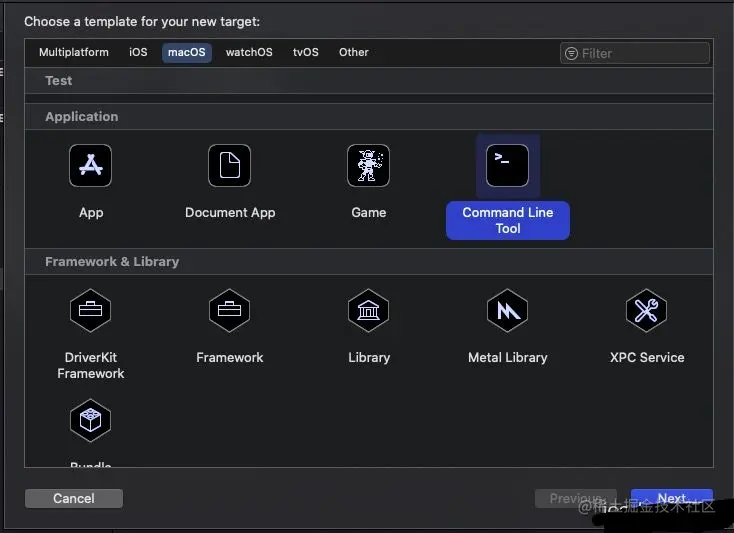
Task: Click the Document App label
Action: pyautogui.click(x=230, y=212)
